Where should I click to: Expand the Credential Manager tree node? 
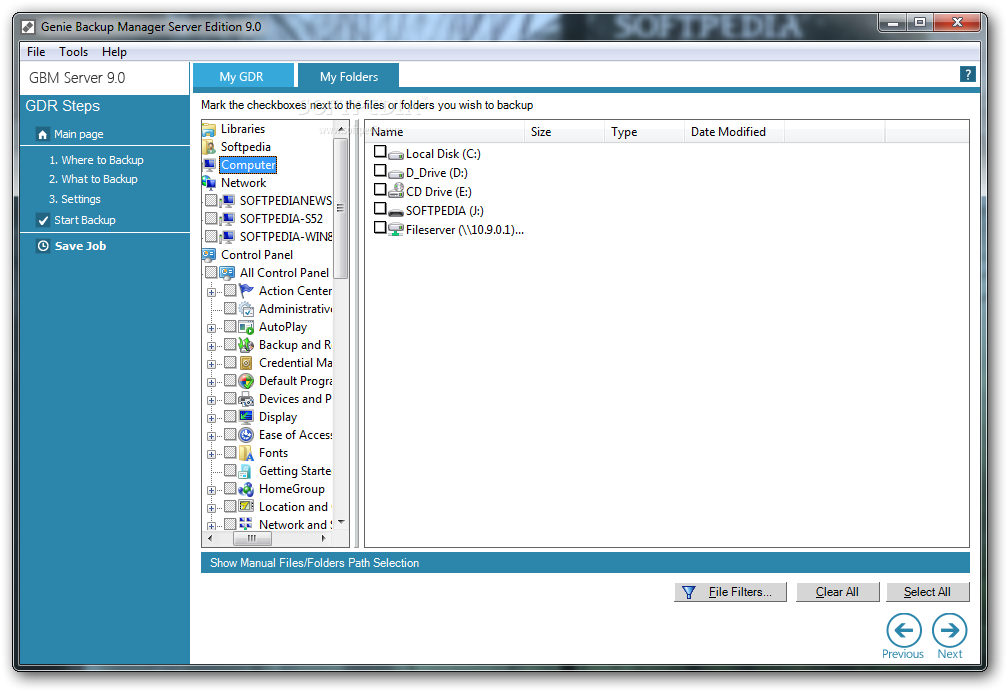coord(212,365)
